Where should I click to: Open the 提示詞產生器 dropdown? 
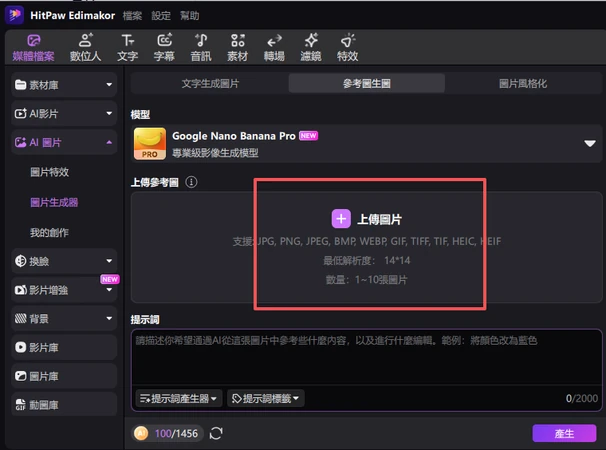[179, 398]
